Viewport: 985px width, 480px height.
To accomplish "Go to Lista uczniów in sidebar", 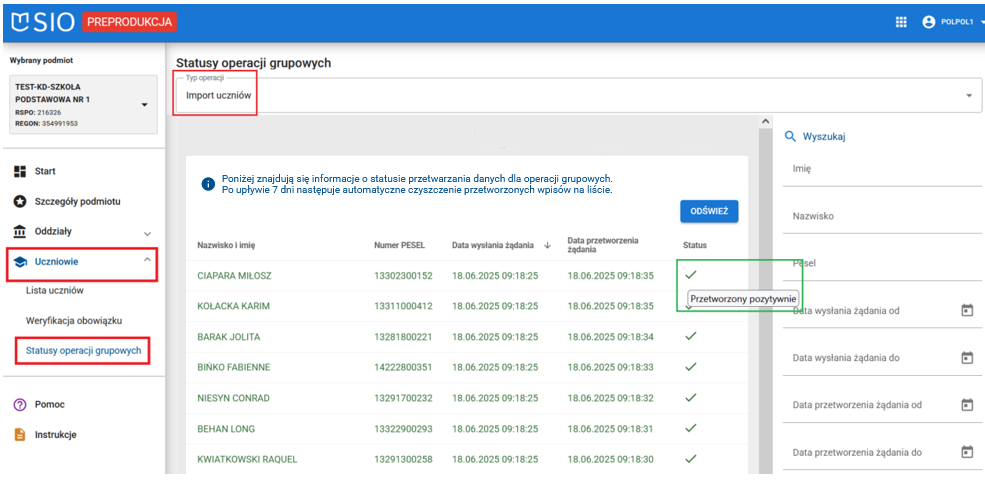I will point(54,291).
